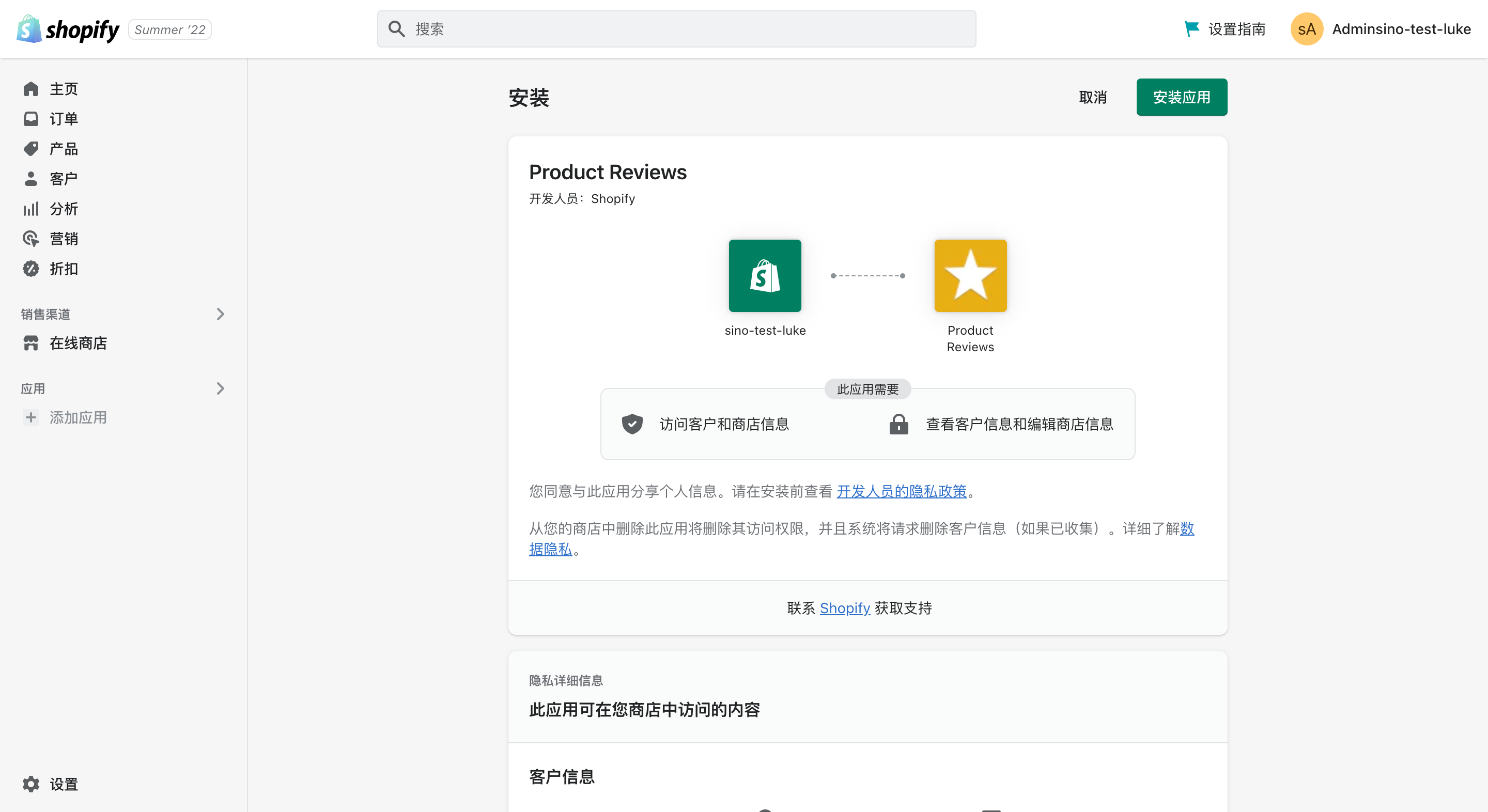This screenshot has width=1488, height=812.
Task: Click the green sino-test-luke store icon
Action: click(765, 275)
